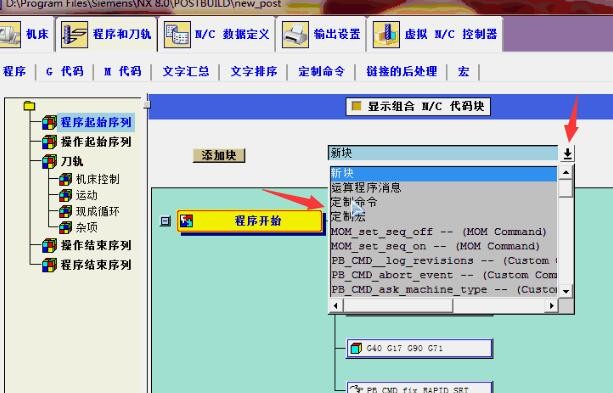Collapse the 程序开始 event with the minus box
This screenshot has width=613, height=393.
[165, 222]
